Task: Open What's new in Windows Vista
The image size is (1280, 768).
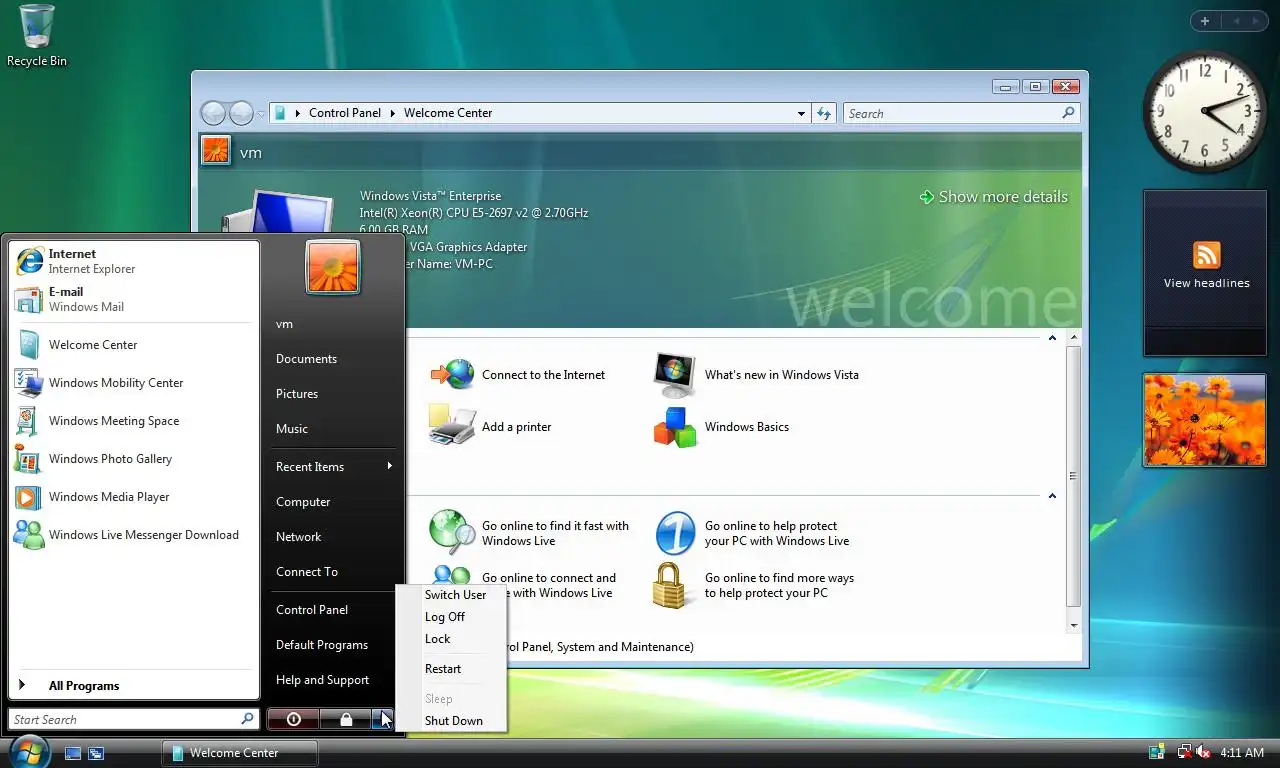Action: pyautogui.click(x=756, y=375)
